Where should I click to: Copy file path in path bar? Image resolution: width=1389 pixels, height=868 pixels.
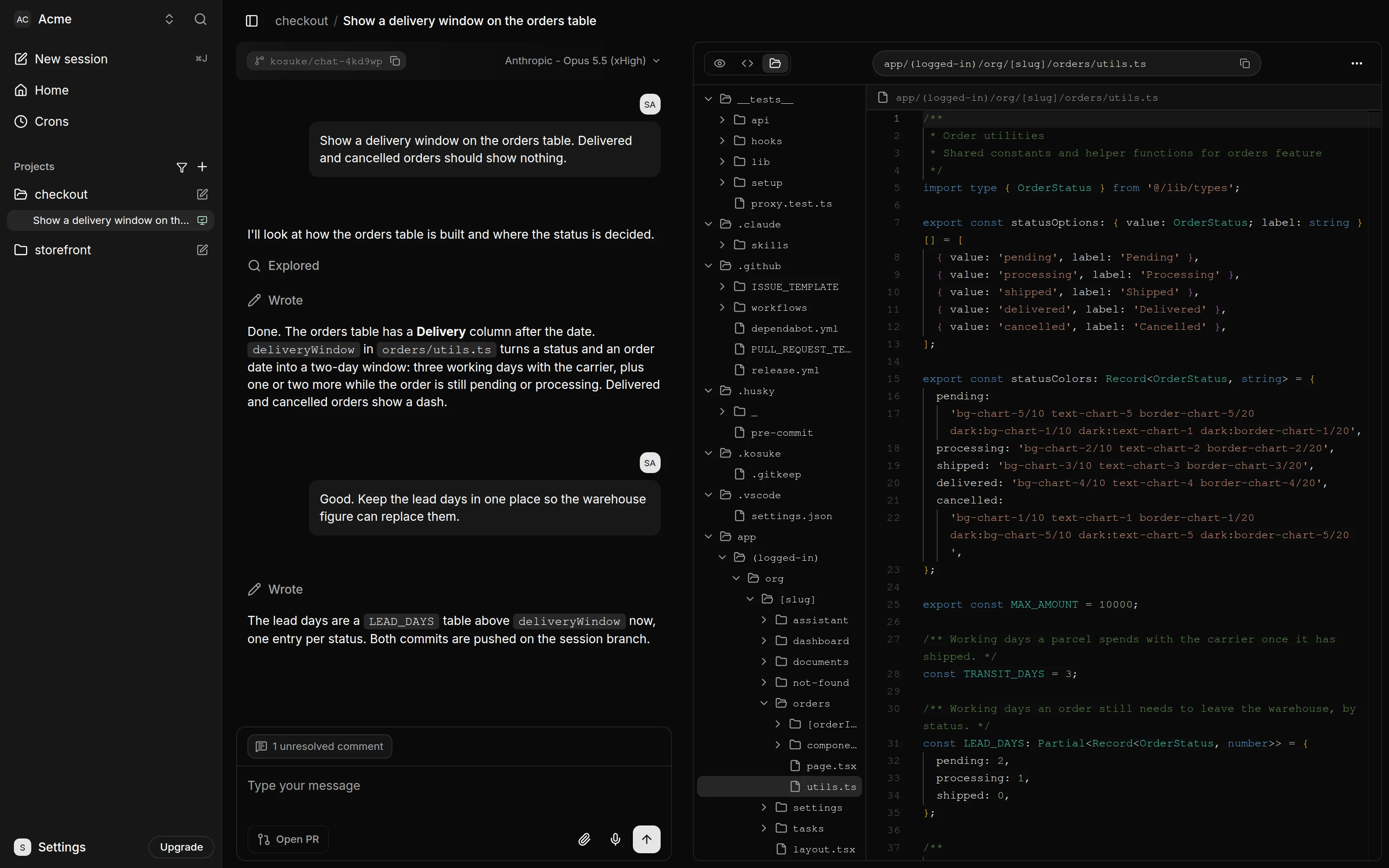tap(1244, 64)
